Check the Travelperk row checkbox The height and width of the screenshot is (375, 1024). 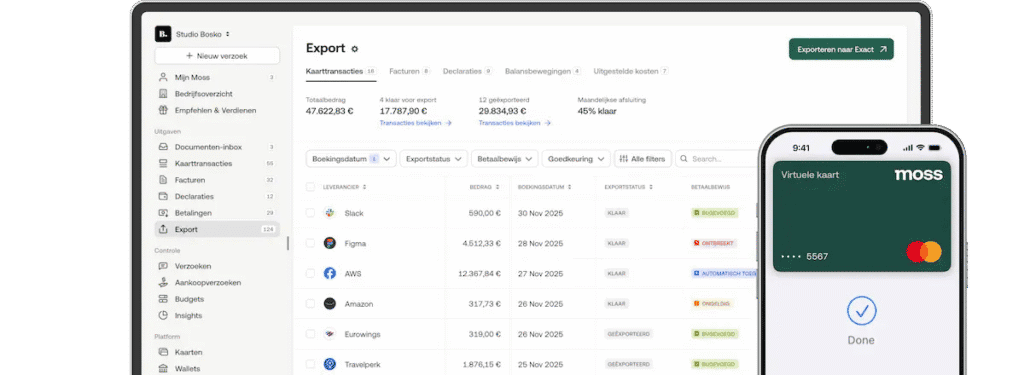pyautogui.click(x=310, y=364)
